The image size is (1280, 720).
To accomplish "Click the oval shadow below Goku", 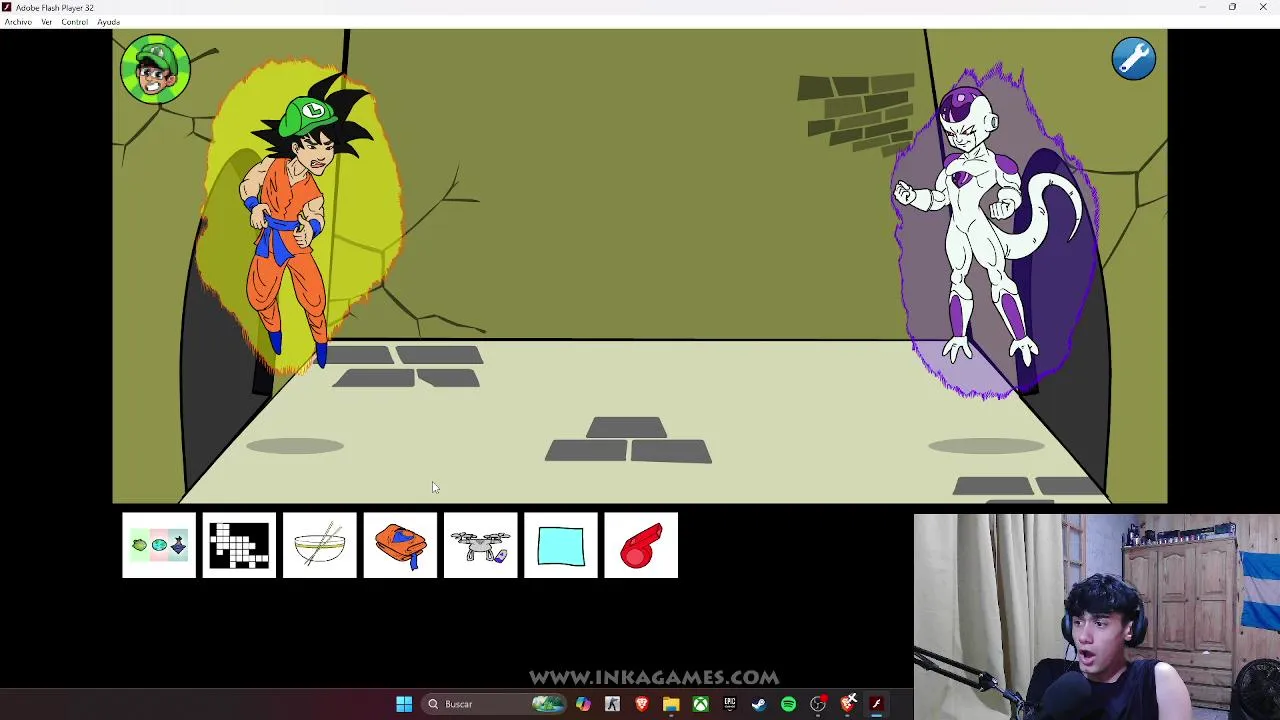I will [295, 446].
